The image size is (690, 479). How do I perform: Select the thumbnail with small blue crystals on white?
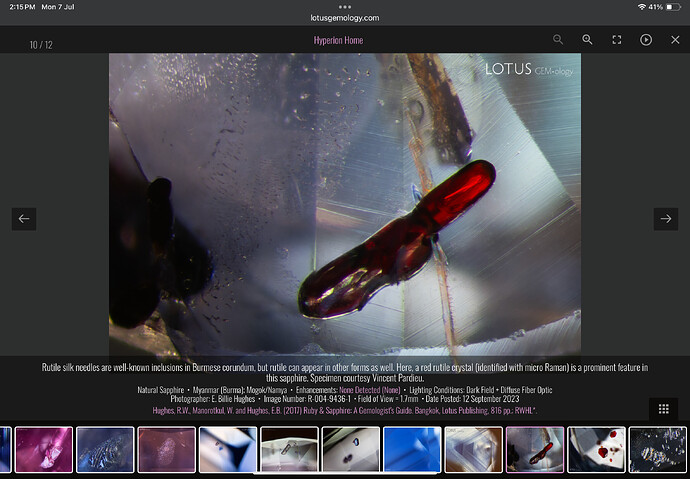click(351, 450)
